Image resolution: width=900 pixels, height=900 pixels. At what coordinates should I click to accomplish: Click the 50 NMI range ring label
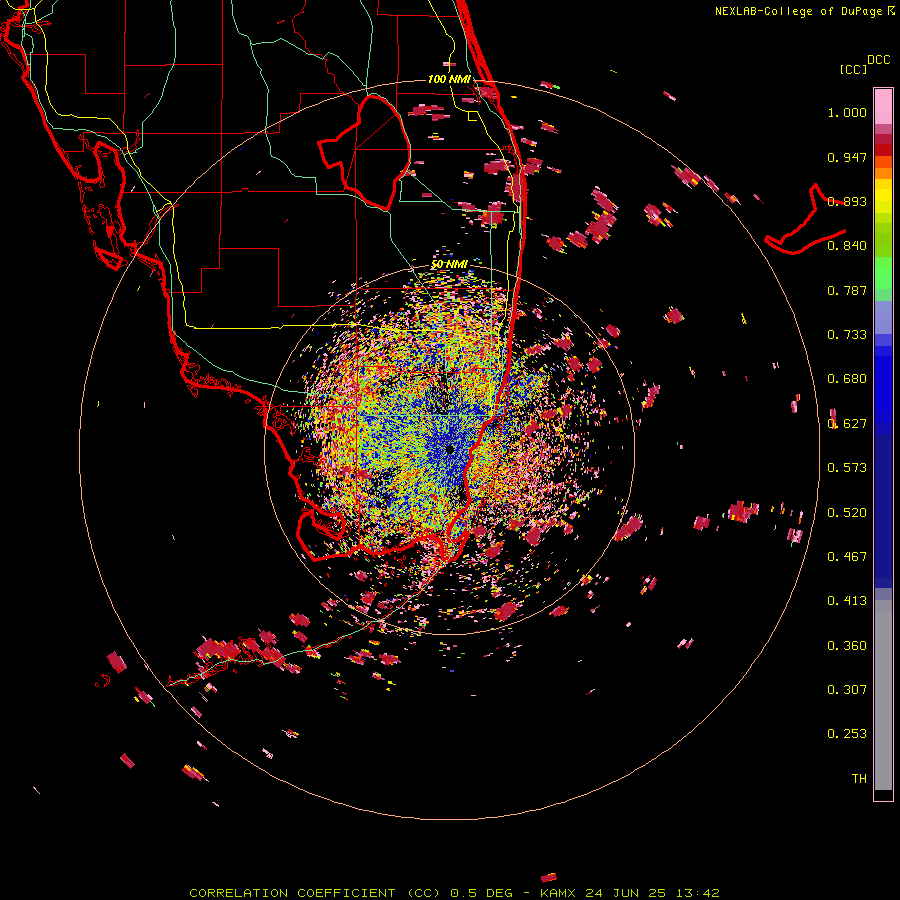click(x=449, y=264)
